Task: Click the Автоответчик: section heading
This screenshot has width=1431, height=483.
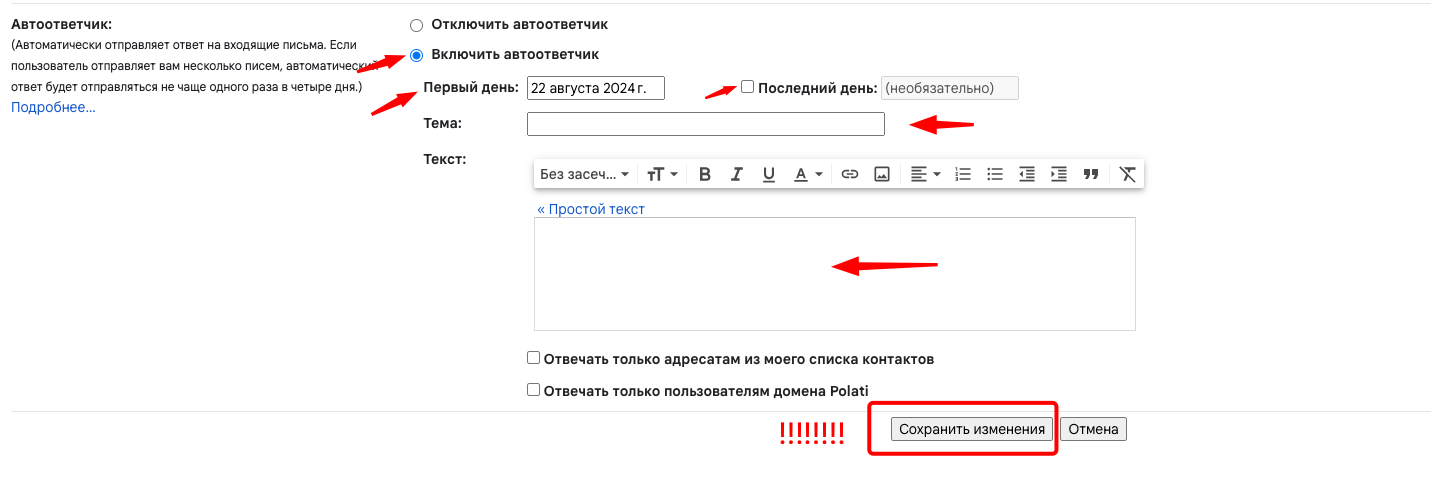Action: 61,24
